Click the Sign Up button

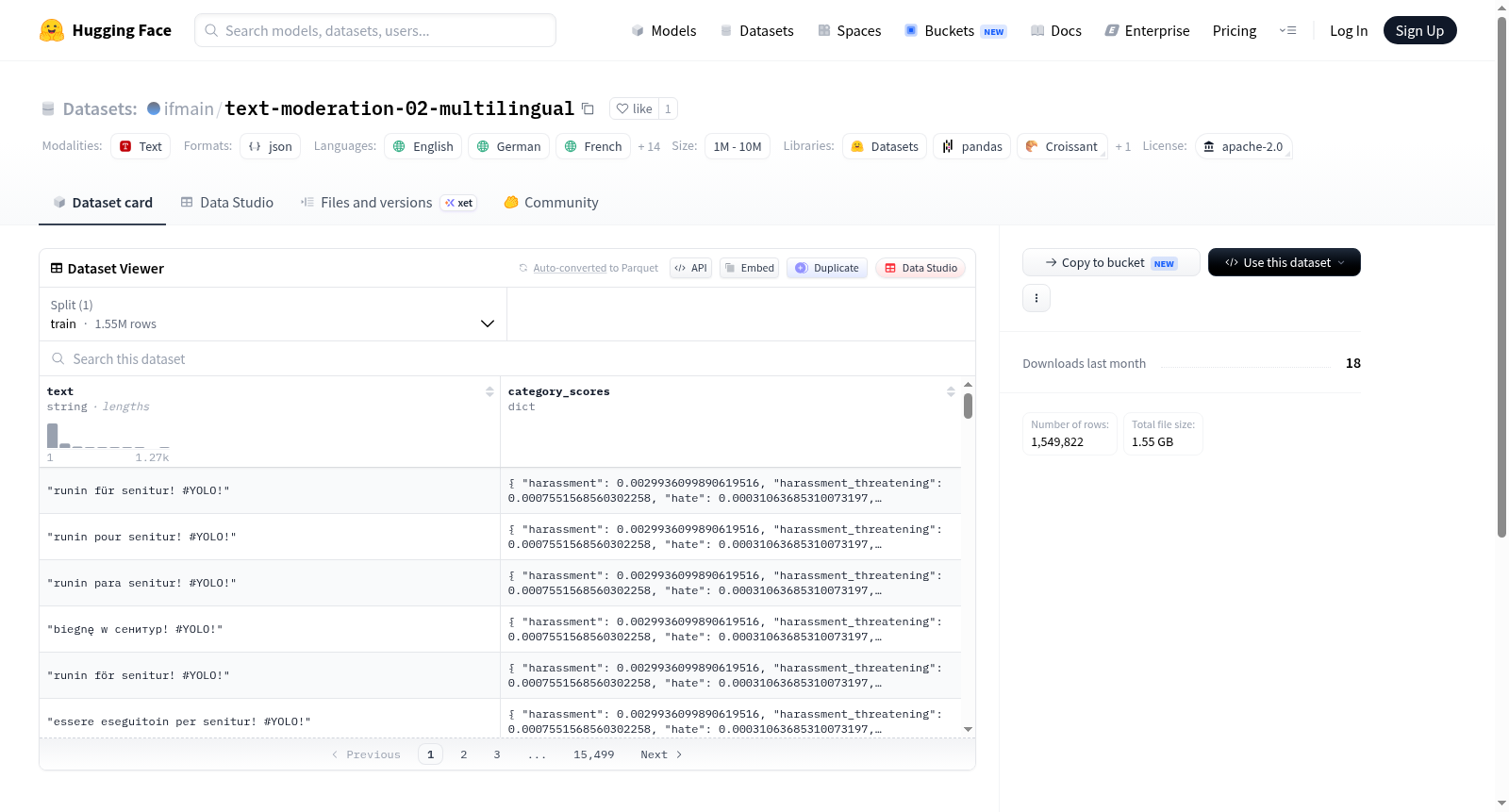pyautogui.click(x=1419, y=30)
